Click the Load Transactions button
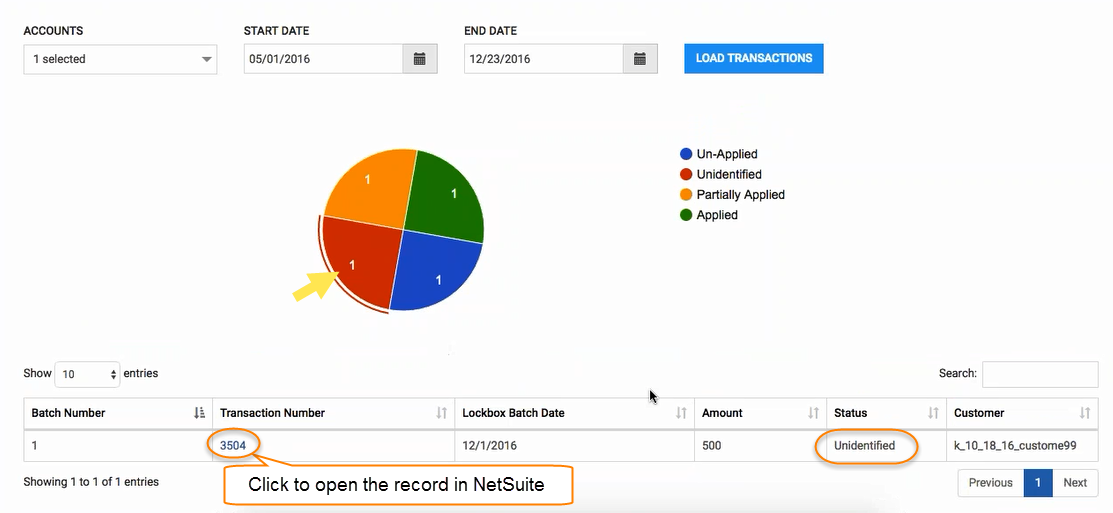The image size is (1113, 513). coord(754,58)
